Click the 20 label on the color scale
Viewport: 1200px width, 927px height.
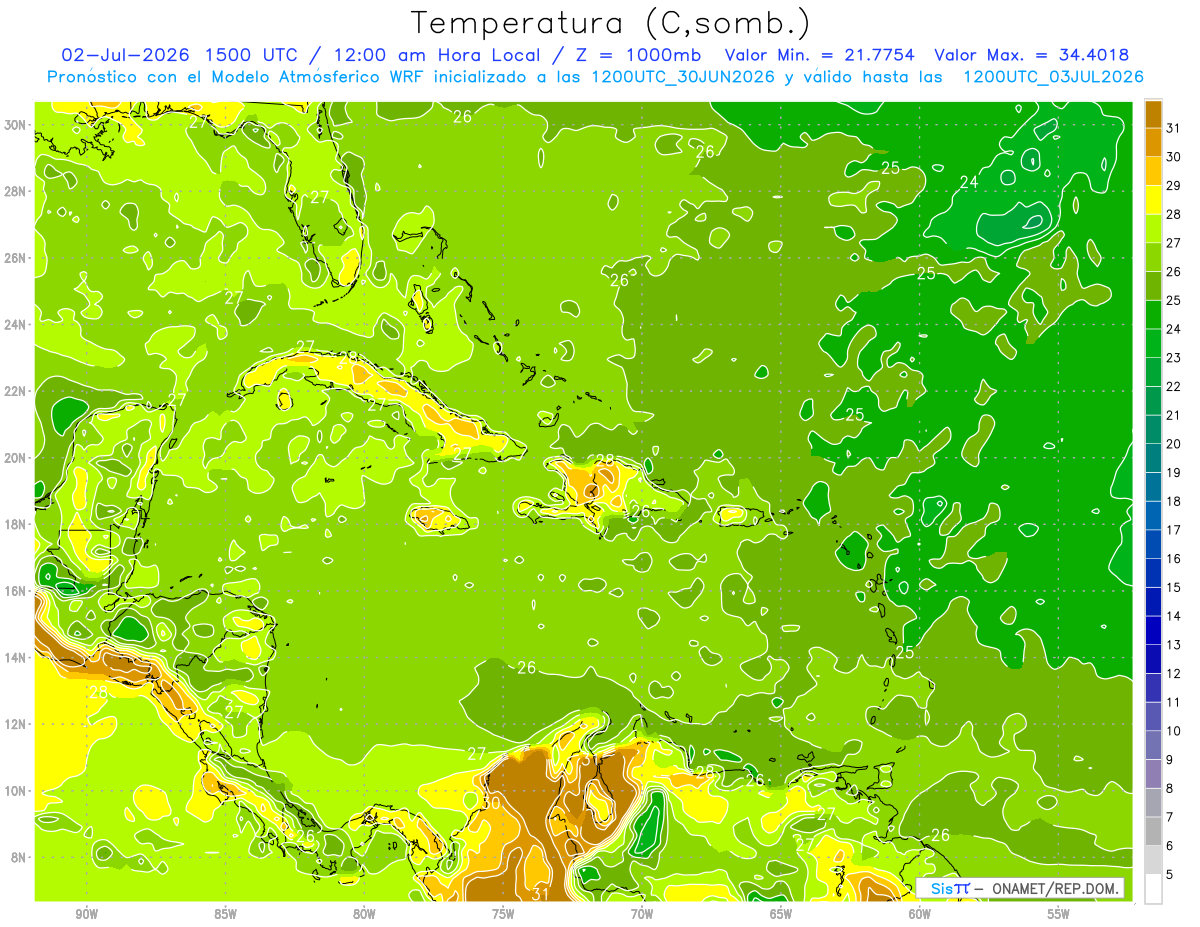[1174, 444]
